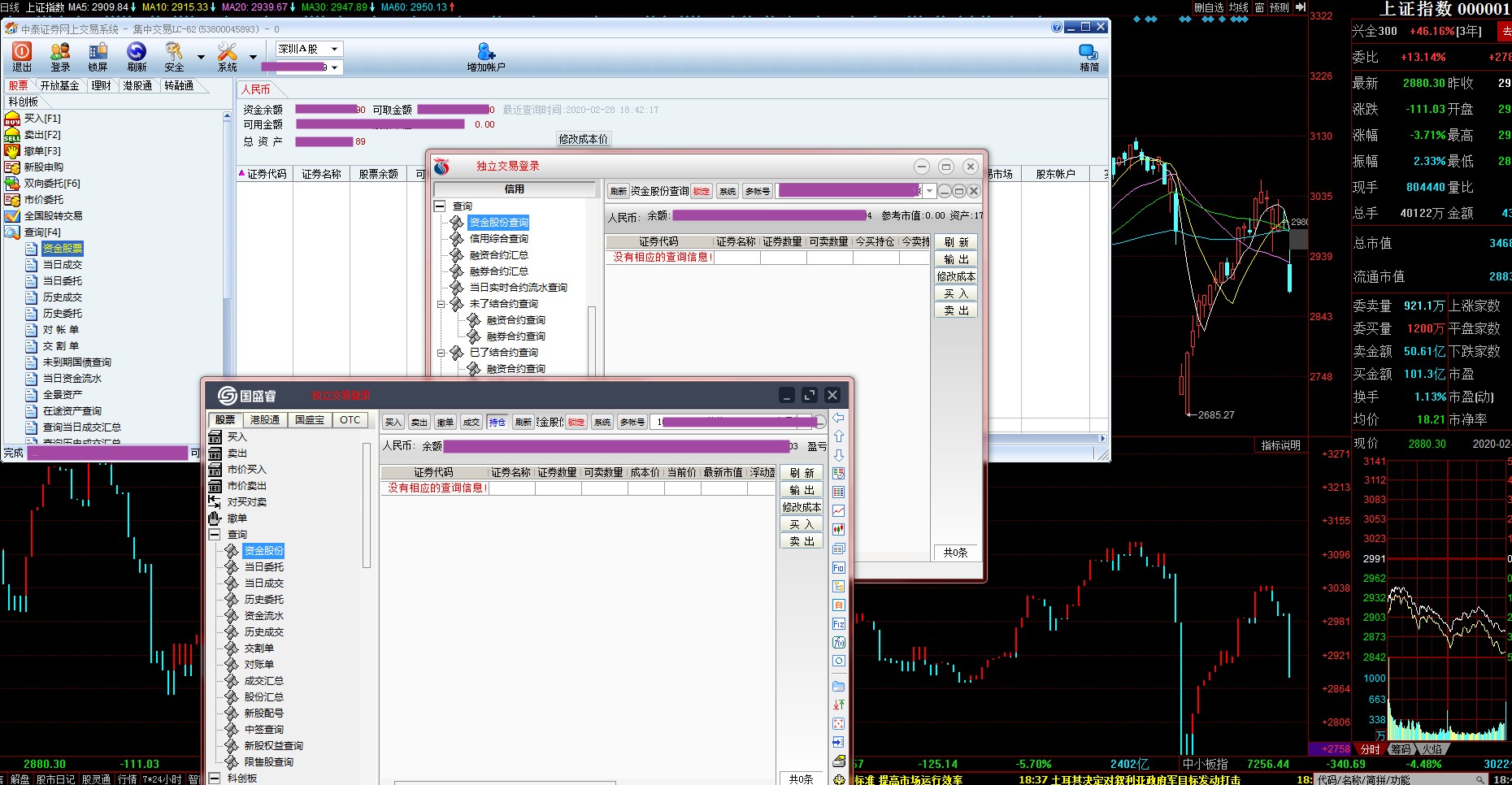This screenshot has width=1512, height=785.
Task: Click the 退出 exit icon in Zhongtai toolbar
Action: coord(22,51)
